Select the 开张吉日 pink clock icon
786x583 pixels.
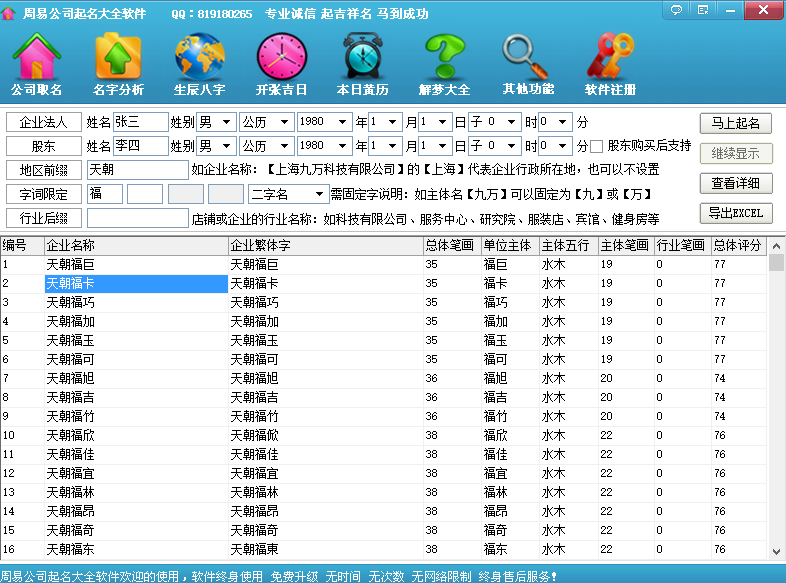point(282,58)
